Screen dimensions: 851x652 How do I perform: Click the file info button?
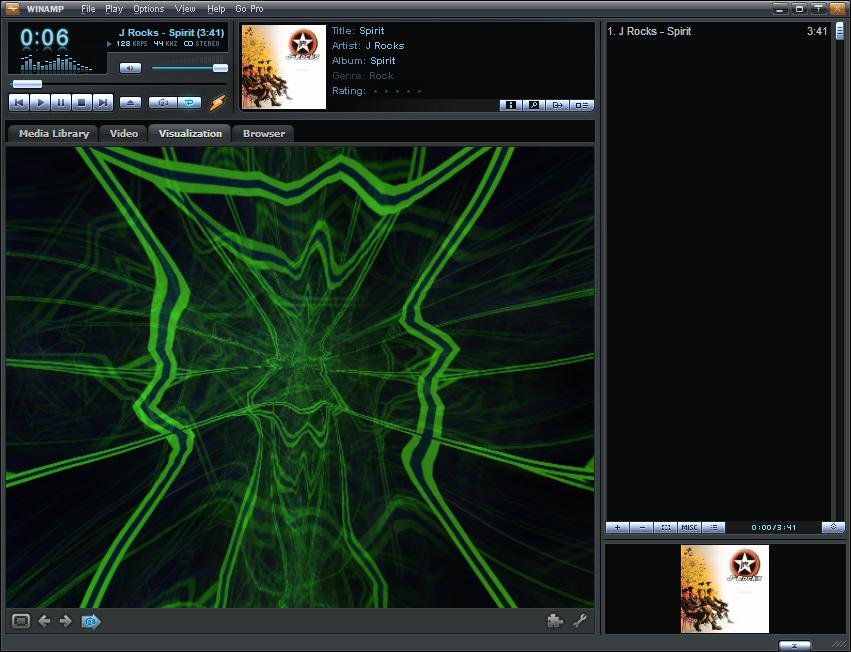(510, 105)
